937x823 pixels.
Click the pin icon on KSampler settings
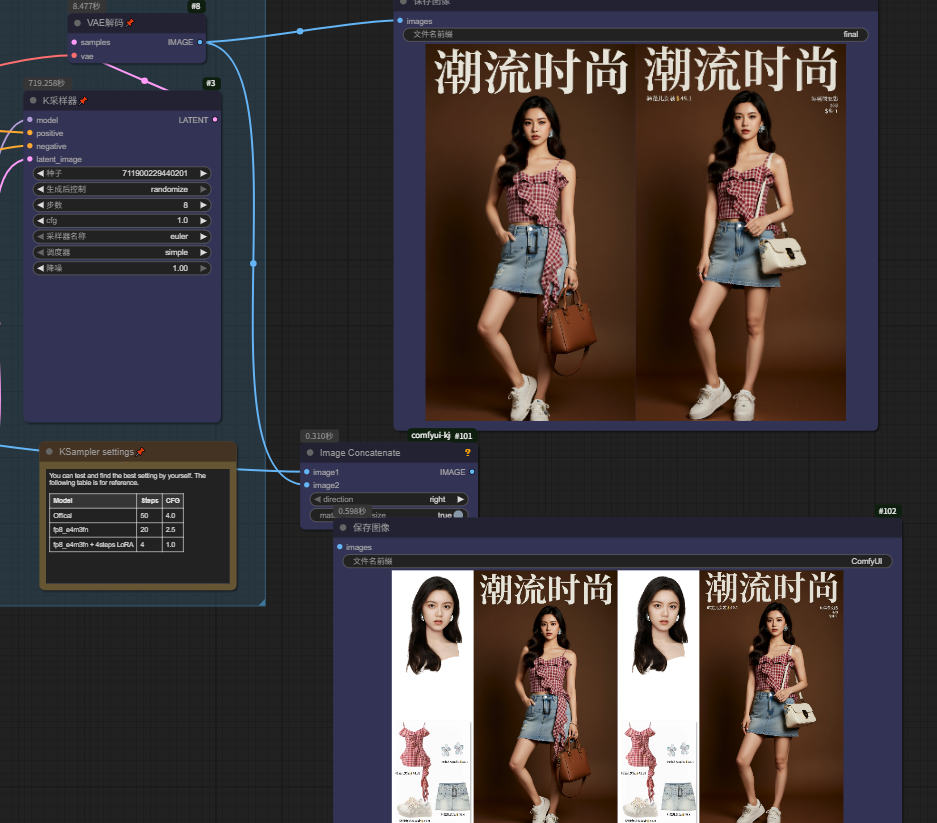(140, 452)
